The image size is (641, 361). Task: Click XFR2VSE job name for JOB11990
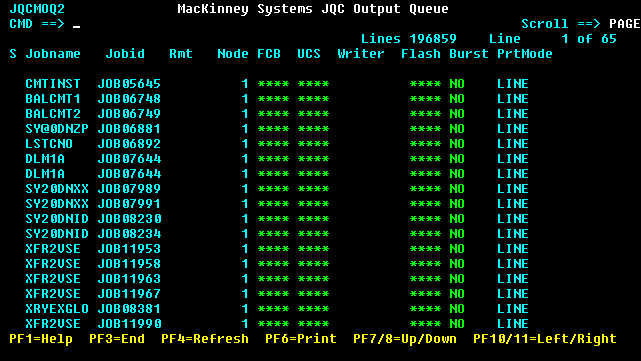[x=53, y=324]
